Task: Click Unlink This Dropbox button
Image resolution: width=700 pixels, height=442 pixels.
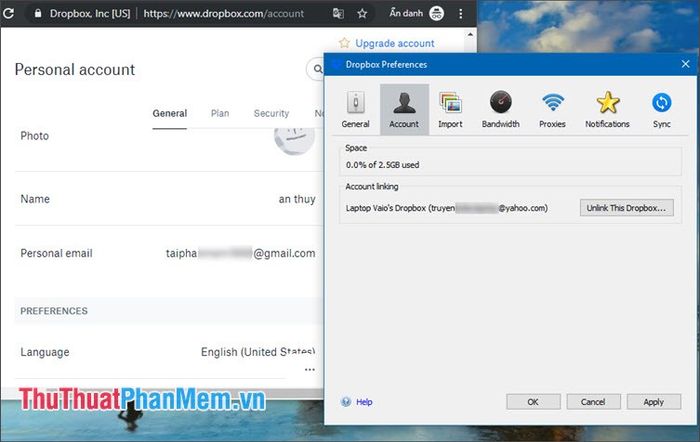Action: [627, 208]
